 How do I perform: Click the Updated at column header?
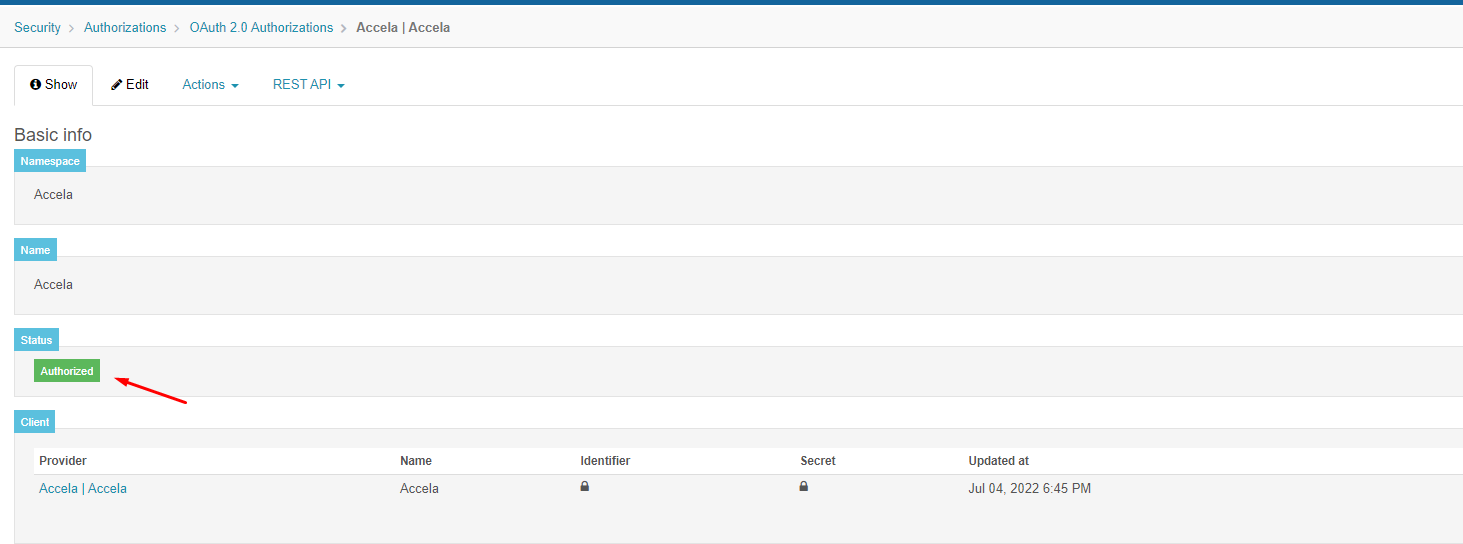(x=998, y=461)
